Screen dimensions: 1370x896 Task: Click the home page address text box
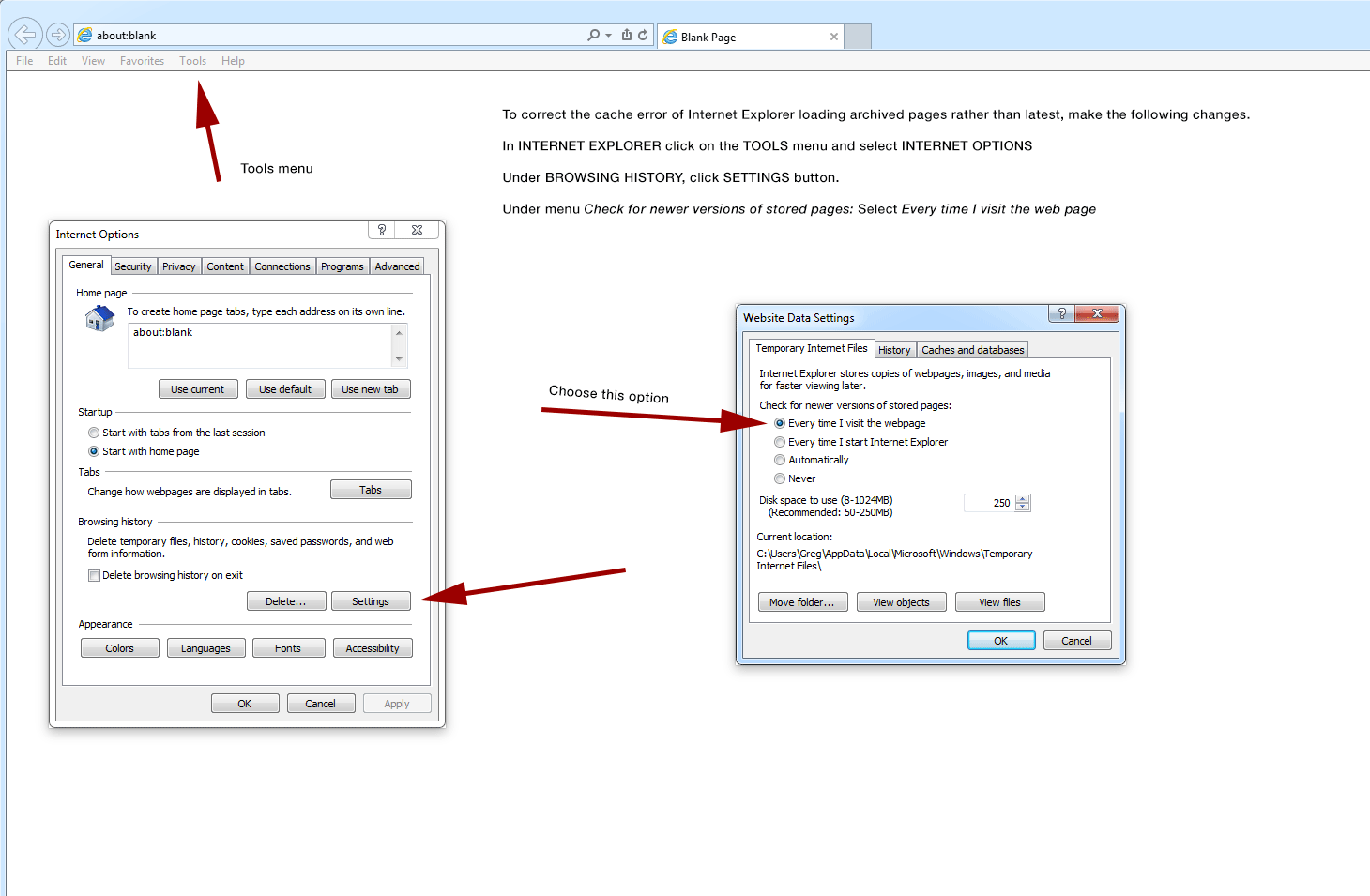259,346
